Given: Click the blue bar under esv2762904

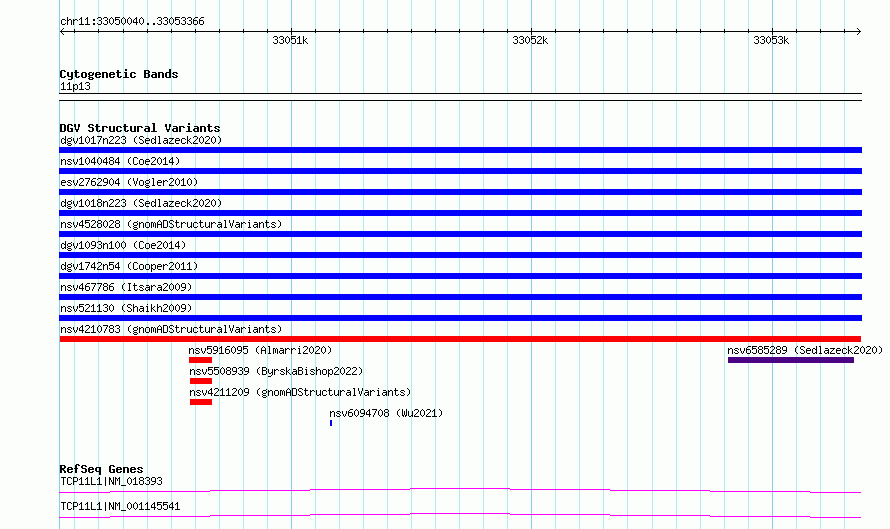Looking at the screenshot, I should click(x=460, y=192).
